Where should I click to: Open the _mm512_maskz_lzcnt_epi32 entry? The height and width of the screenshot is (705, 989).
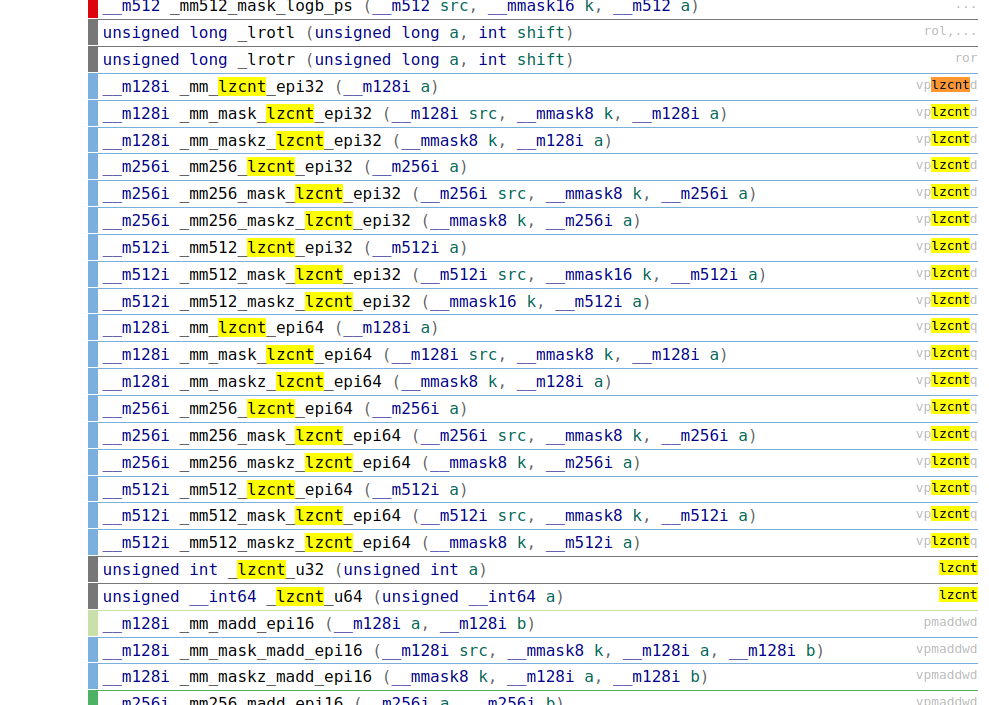click(533, 301)
